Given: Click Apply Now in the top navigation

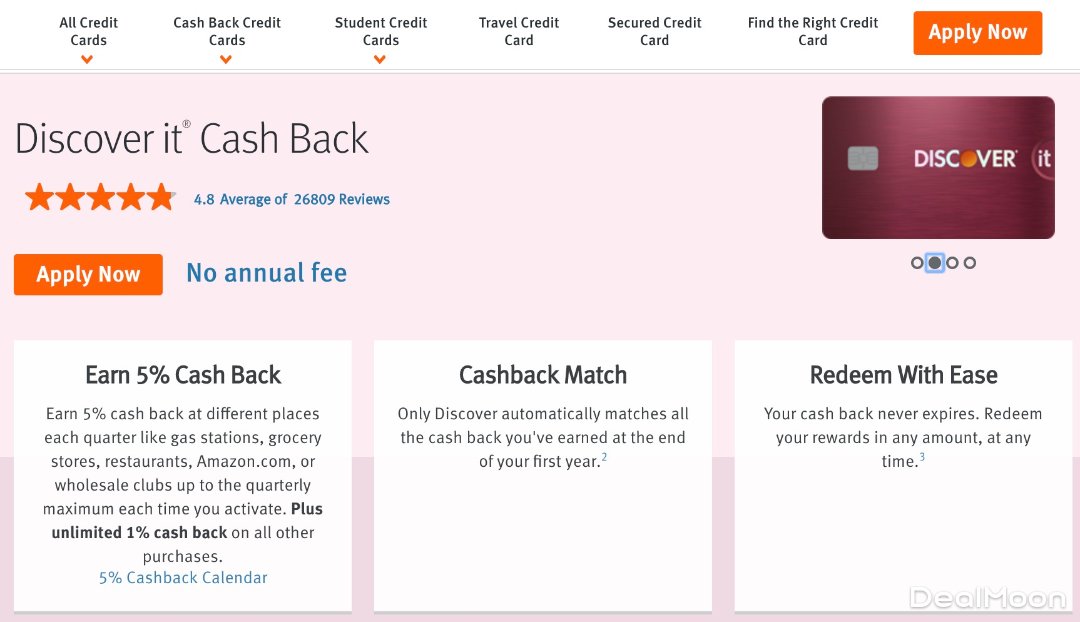Looking at the screenshot, I should 977,33.
